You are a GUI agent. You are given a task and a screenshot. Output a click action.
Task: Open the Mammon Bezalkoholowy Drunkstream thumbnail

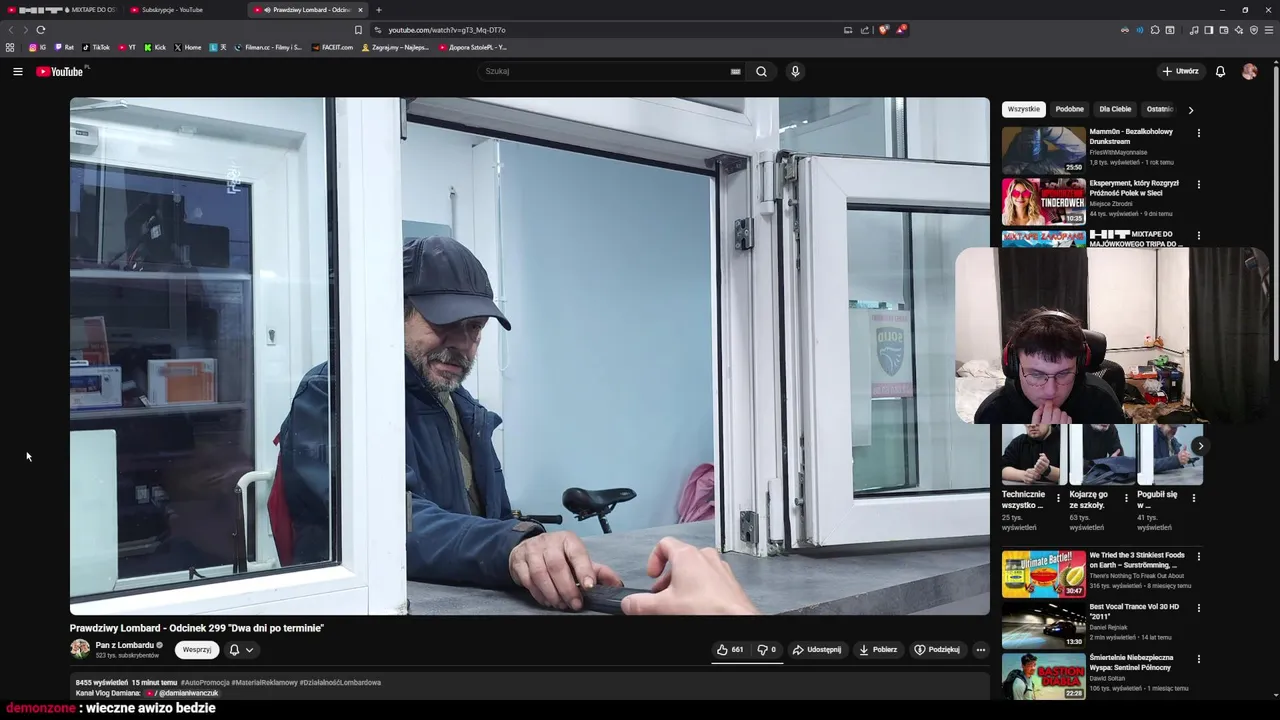coord(1044,150)
